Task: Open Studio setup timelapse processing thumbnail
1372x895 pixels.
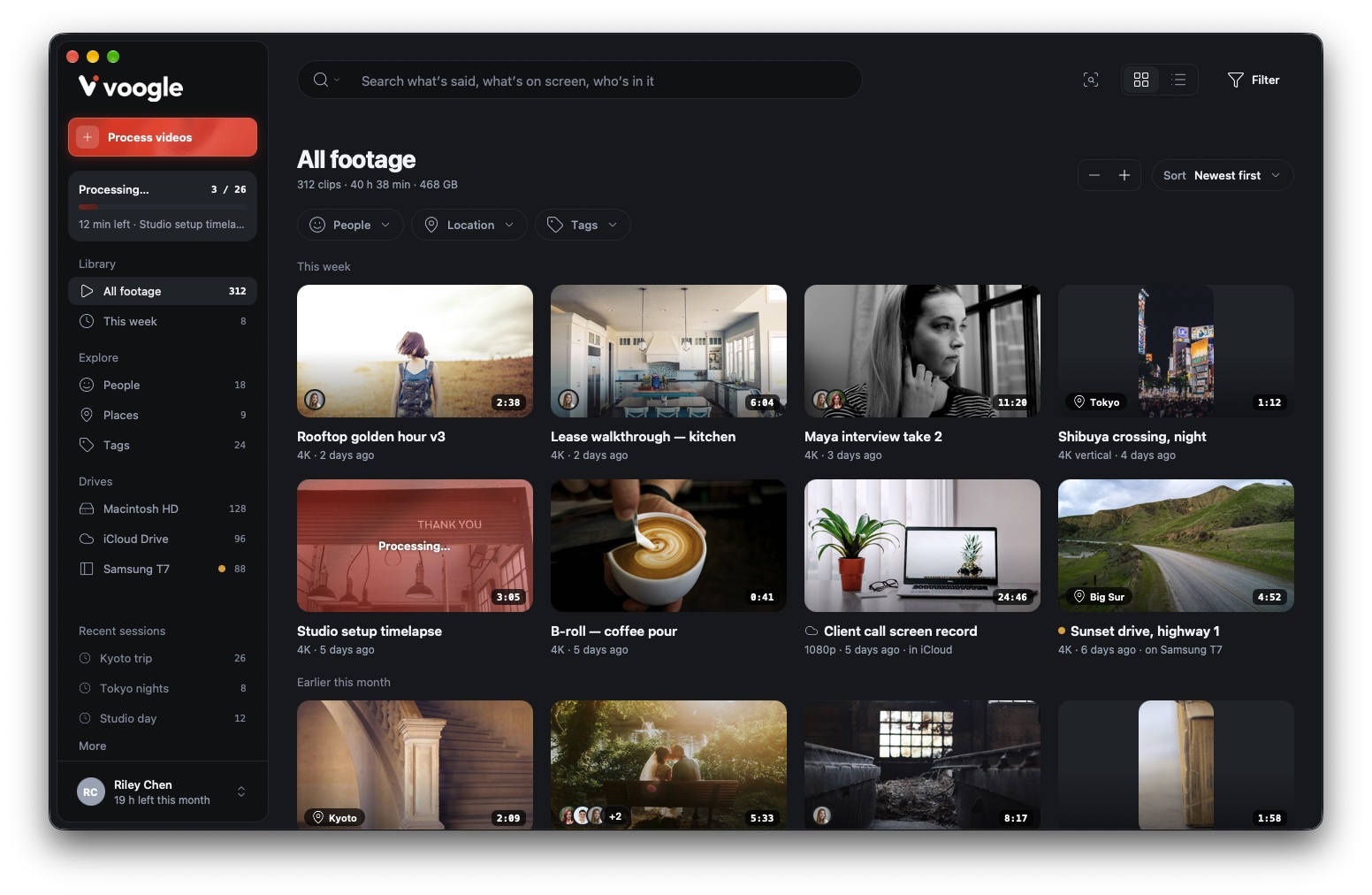Action: tap(415, 546)
